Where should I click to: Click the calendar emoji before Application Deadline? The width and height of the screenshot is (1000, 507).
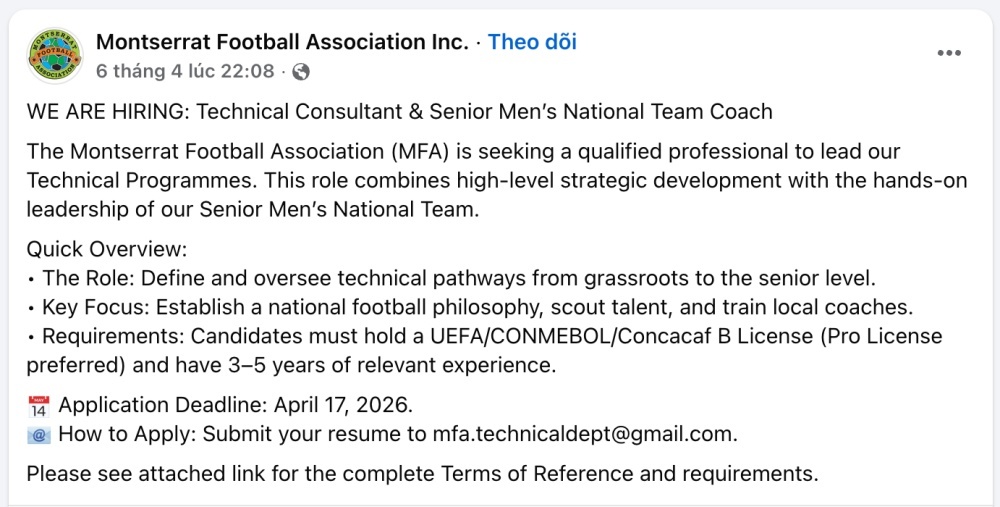[x=39, y=407]
